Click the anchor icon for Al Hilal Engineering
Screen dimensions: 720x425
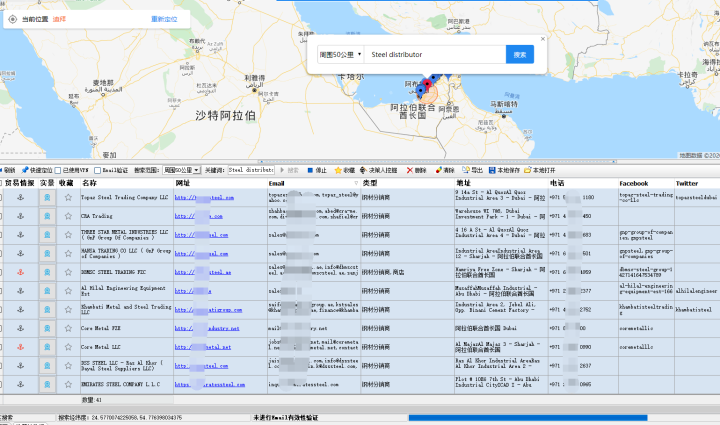[x=20, y=291]
